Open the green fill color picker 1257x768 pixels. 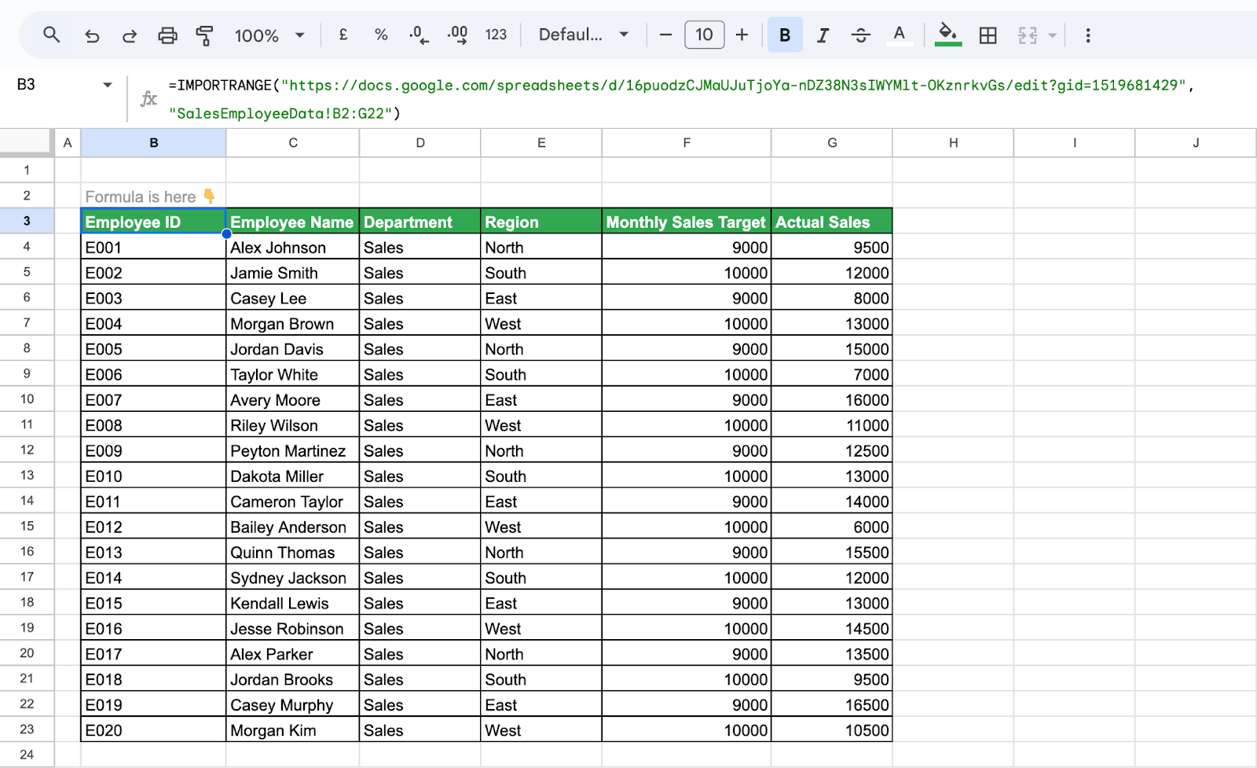click(x=948, y=35)
